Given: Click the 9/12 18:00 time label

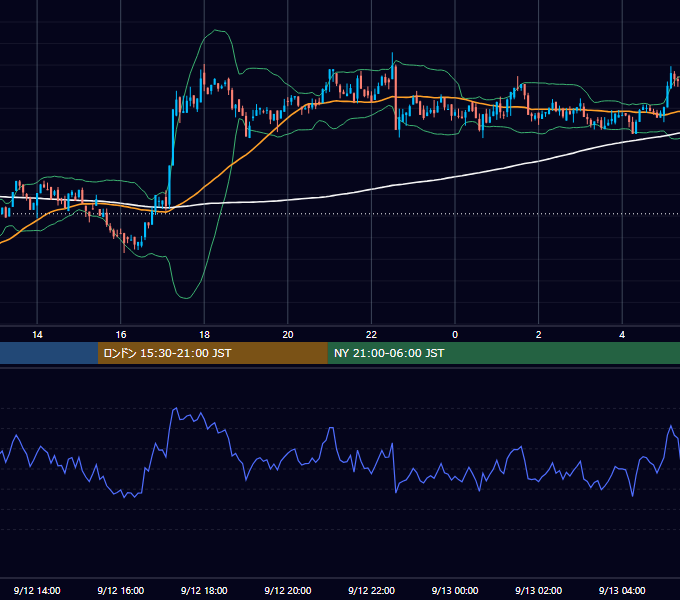Looking at the screenshot, I should tap(204, 590).
